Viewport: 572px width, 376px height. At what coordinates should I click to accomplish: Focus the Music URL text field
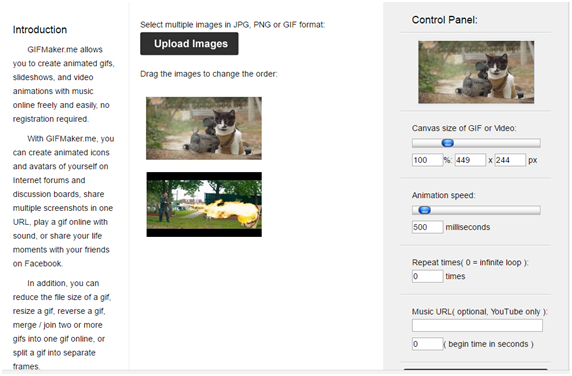click(x=477, y=326)
